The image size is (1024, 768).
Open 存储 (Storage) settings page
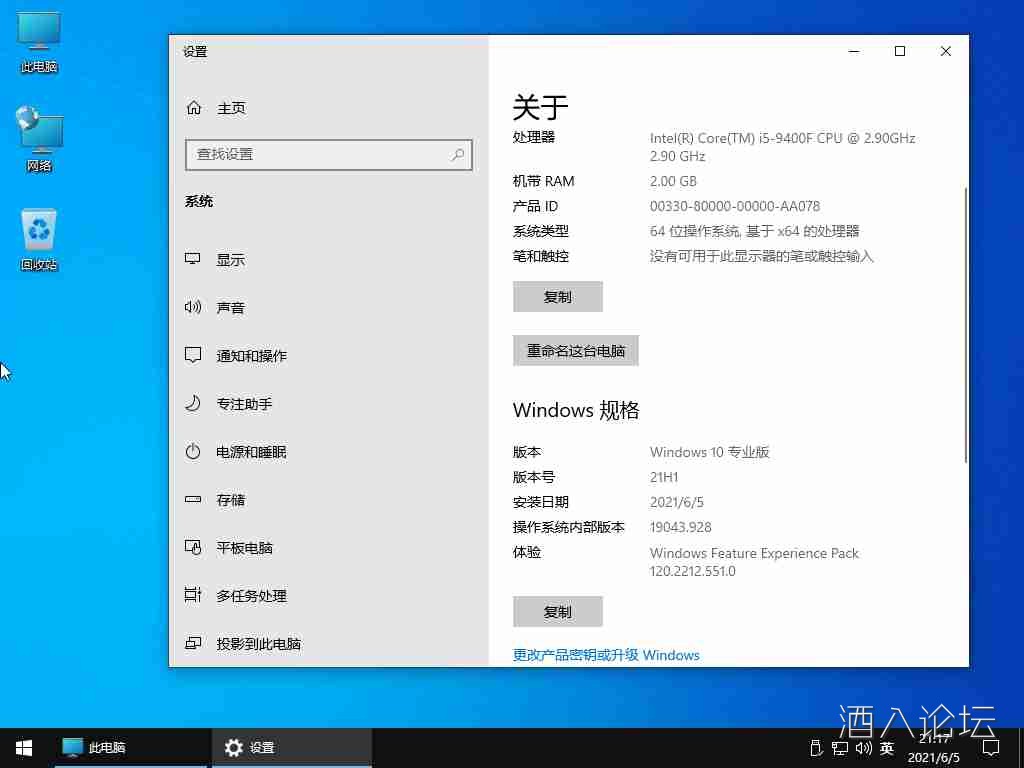229,499
